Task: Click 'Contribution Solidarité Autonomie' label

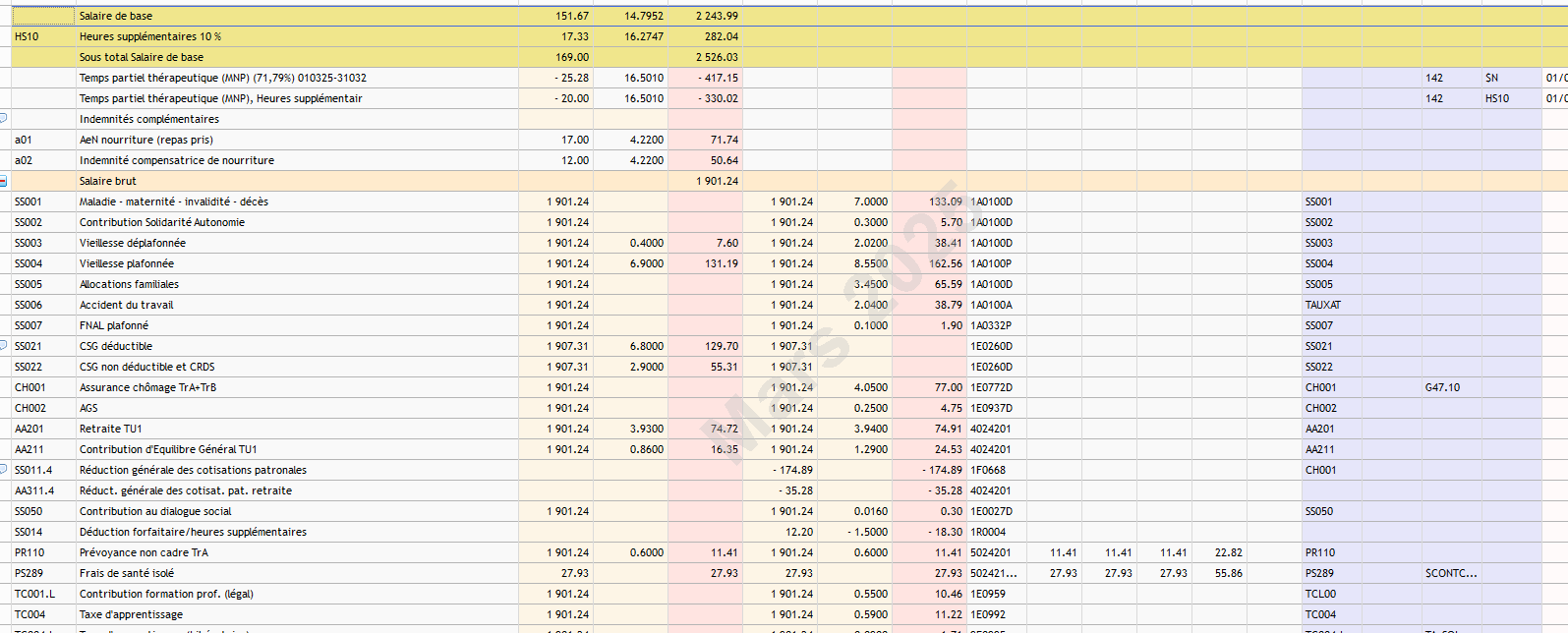Action: coord(162,222)
